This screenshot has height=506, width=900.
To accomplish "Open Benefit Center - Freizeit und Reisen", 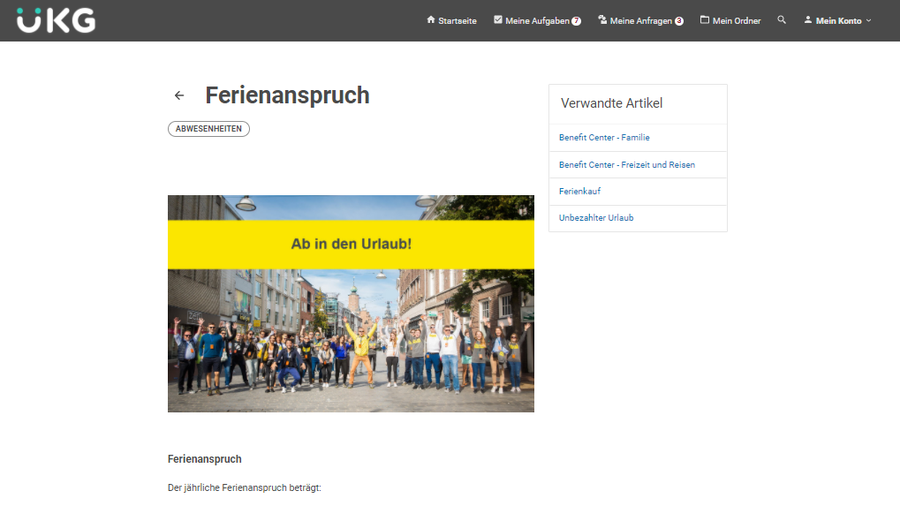I will (626, 165).
